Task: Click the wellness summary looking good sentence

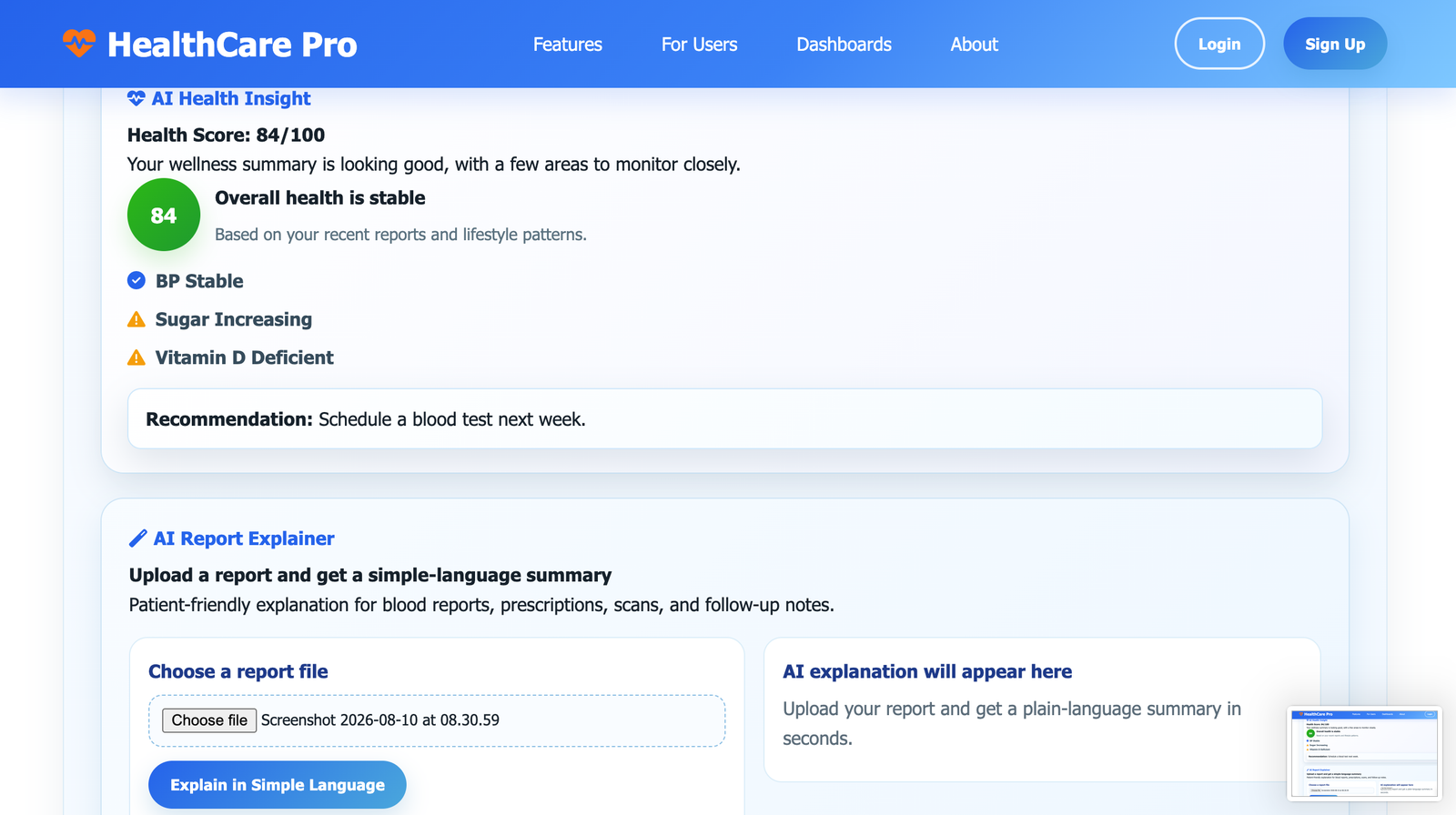Action: point(434,164)
